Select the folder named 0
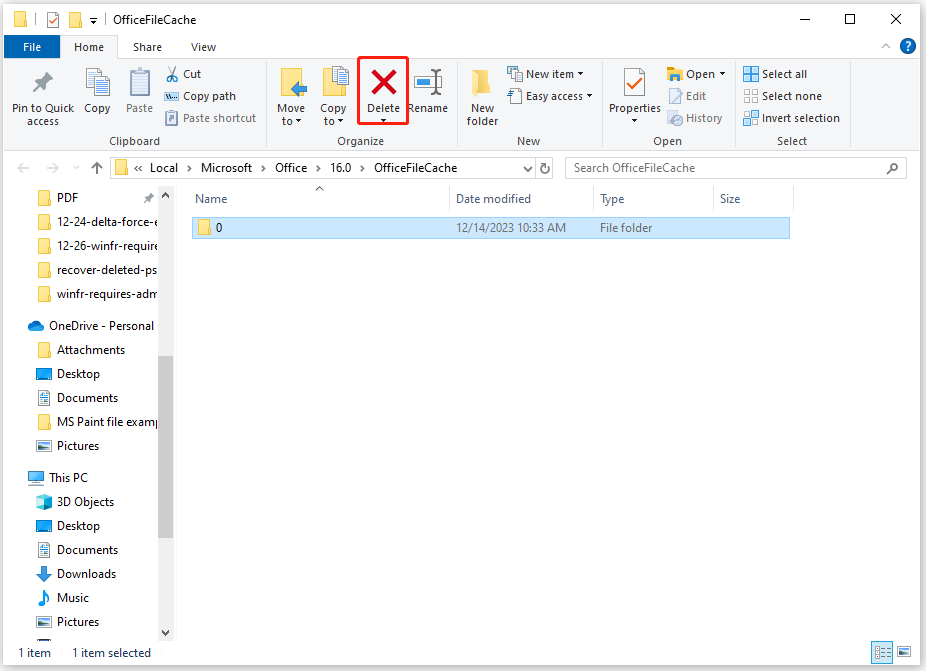926x671 pixels. (x=490, y=228)
